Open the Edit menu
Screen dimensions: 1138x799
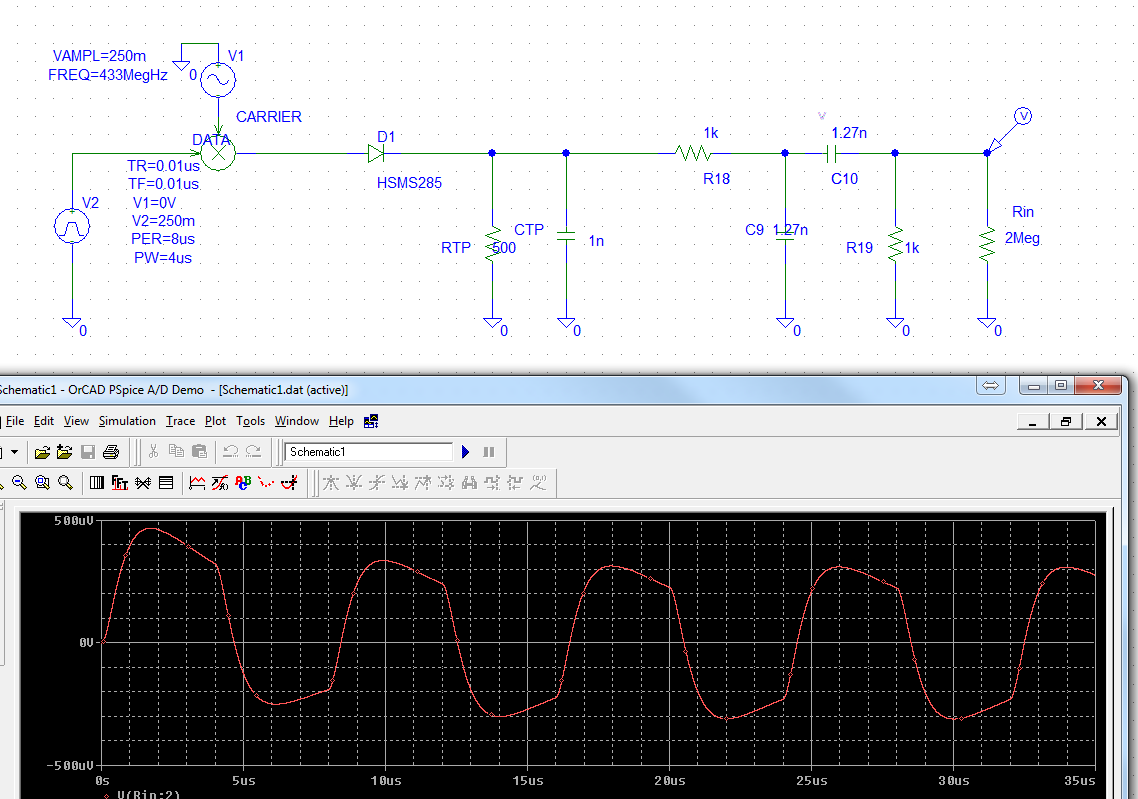coord(44,421)
